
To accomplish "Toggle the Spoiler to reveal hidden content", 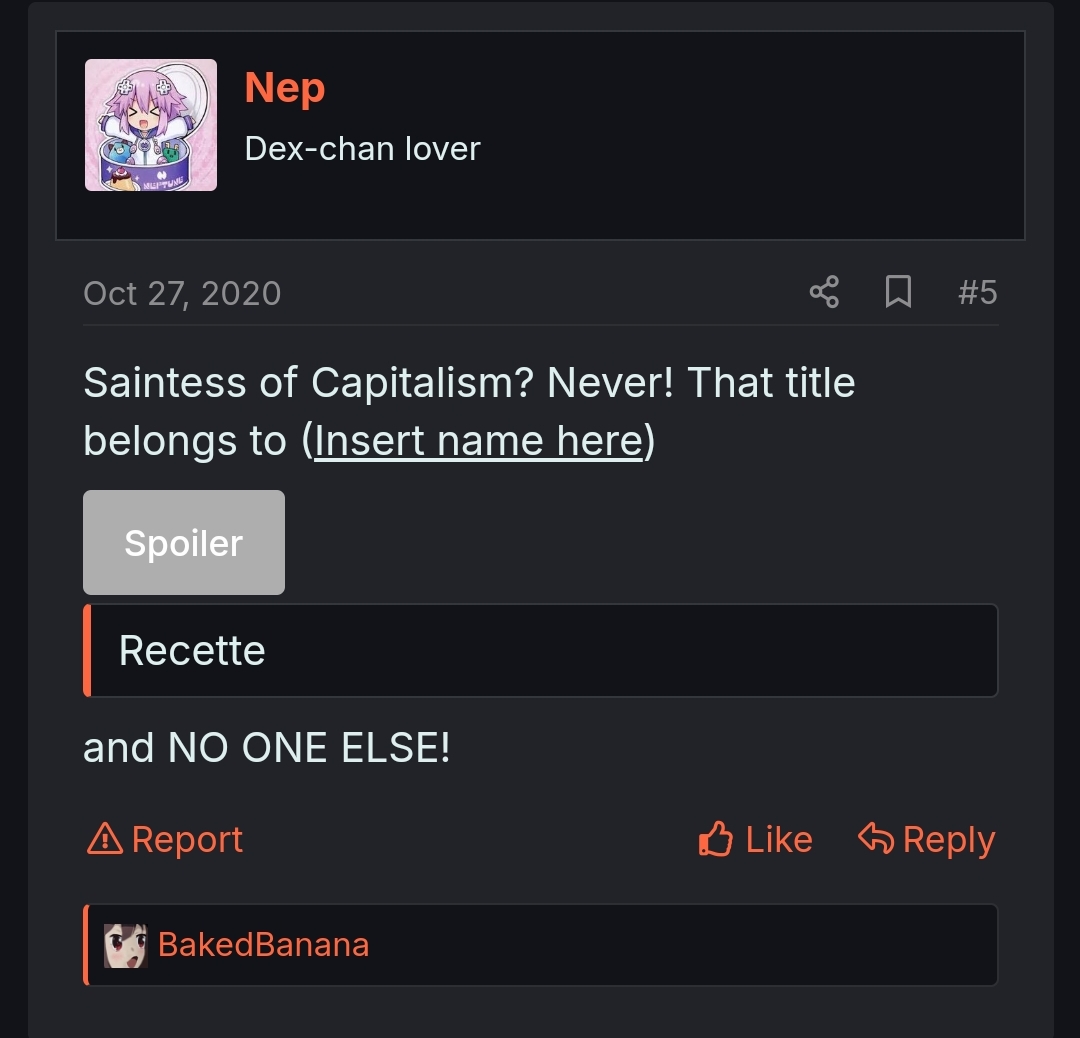I will coord(184,542).
